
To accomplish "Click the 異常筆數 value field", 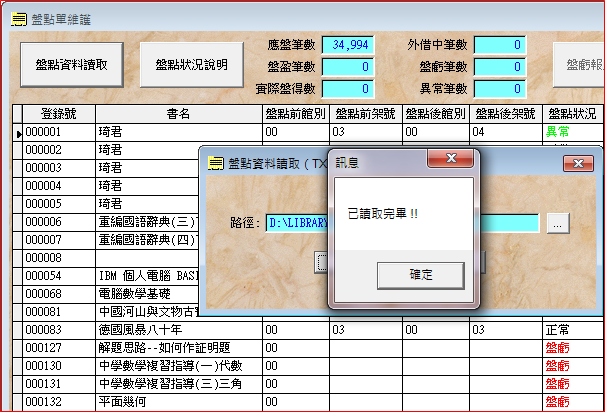I will 500,89.
